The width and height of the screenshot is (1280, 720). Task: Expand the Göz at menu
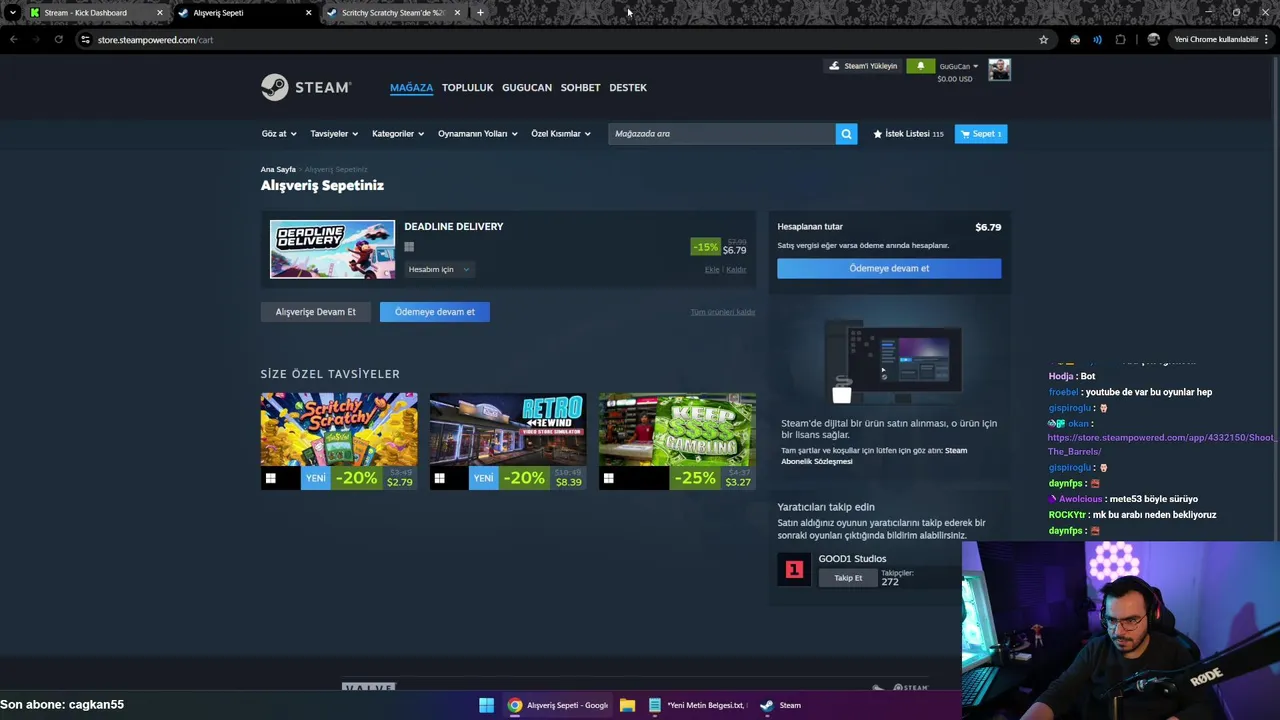coord(279,133)
